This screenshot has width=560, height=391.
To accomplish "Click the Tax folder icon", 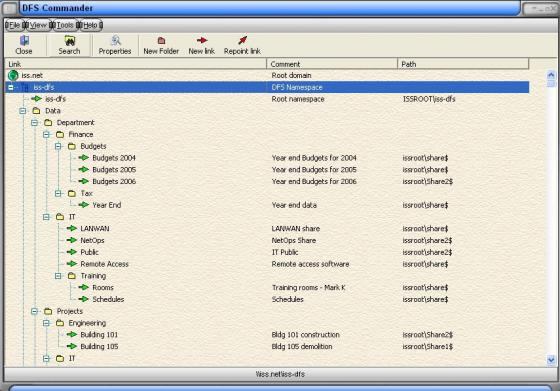I will (72, 193).
